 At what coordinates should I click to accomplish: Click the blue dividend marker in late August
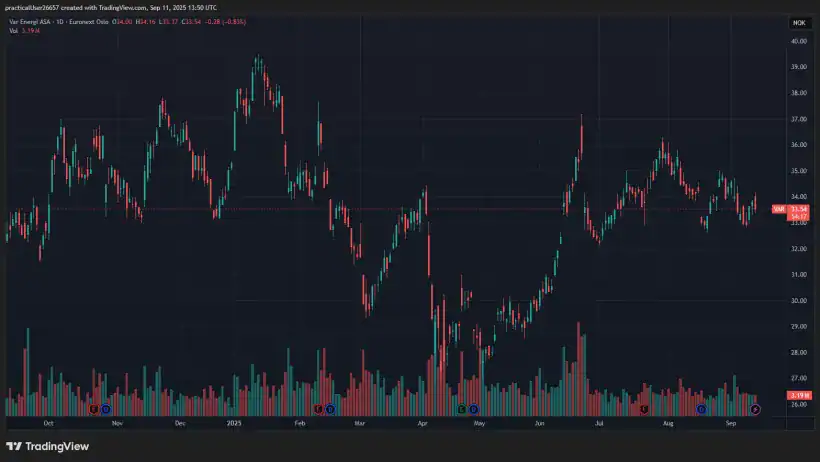[x=701, y=409]
